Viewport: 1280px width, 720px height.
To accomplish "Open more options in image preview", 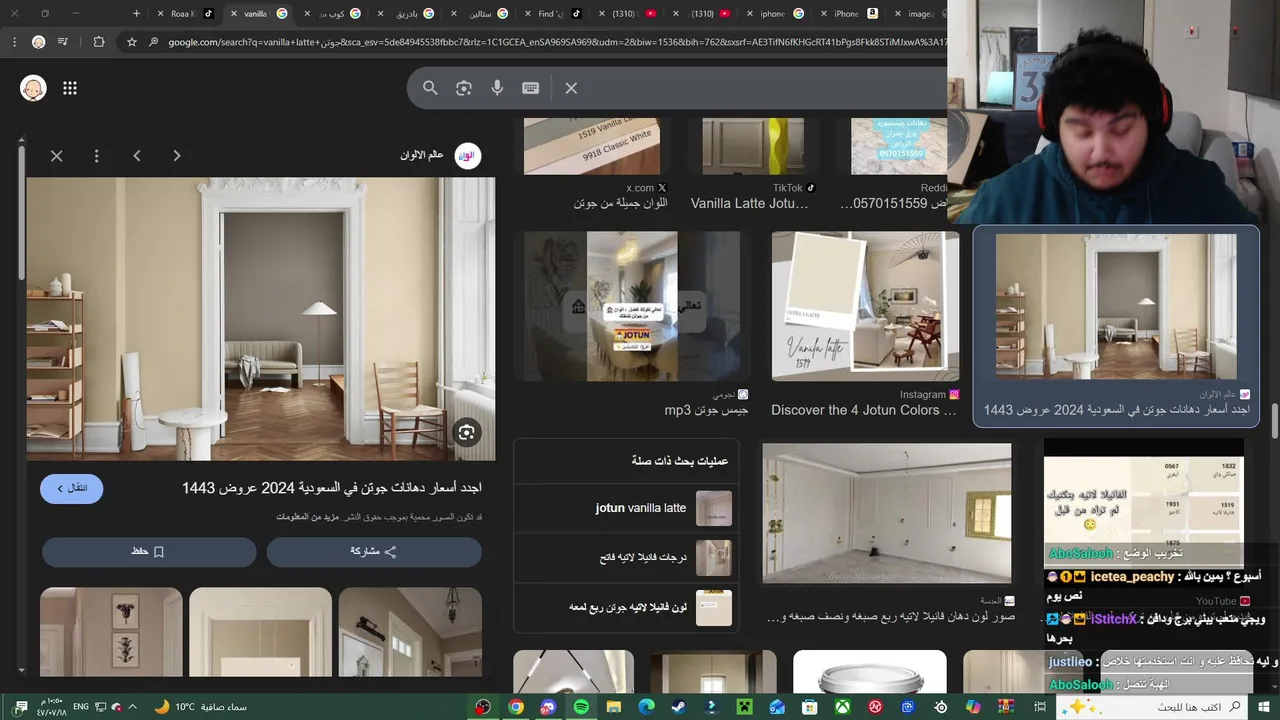I will tap(97, 156).
